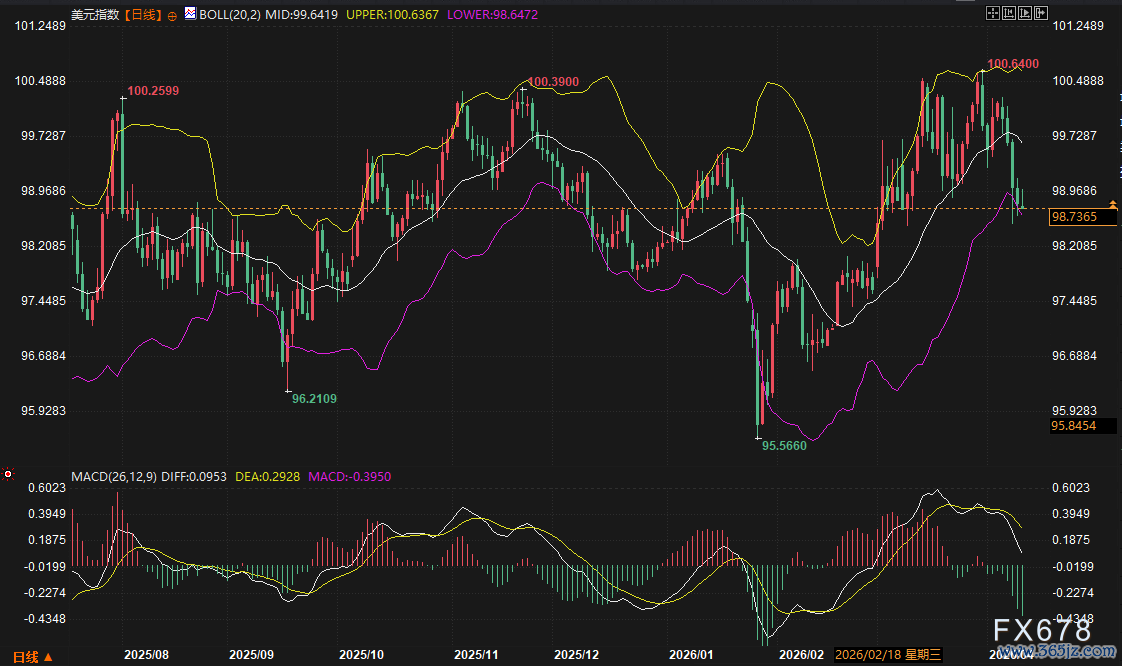Toggle the crosshair cursor icon
The height and width of the screenshot is (666, 1122).
click(x=993, y=13)
